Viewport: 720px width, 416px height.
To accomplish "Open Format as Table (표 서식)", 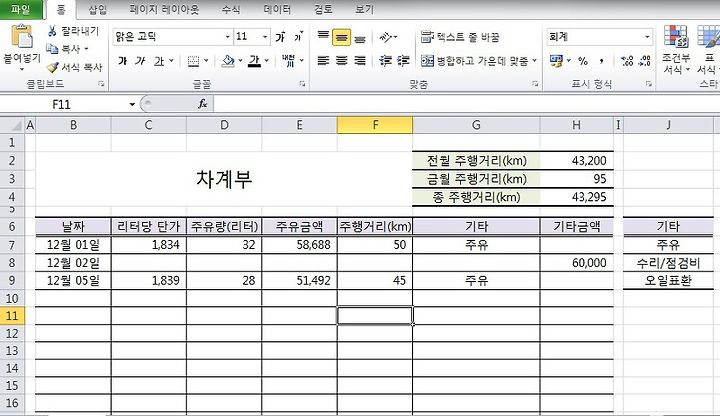I will tap(708, 50).
